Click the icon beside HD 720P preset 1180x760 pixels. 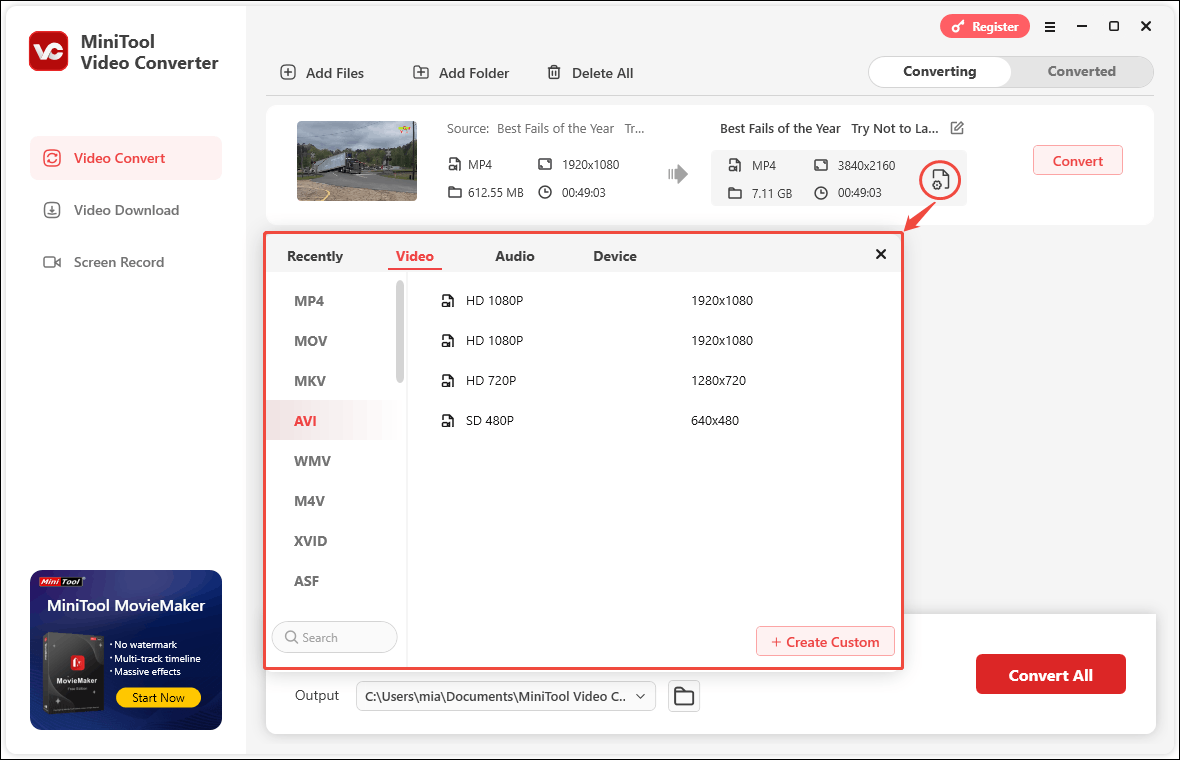tap(448, 380)
